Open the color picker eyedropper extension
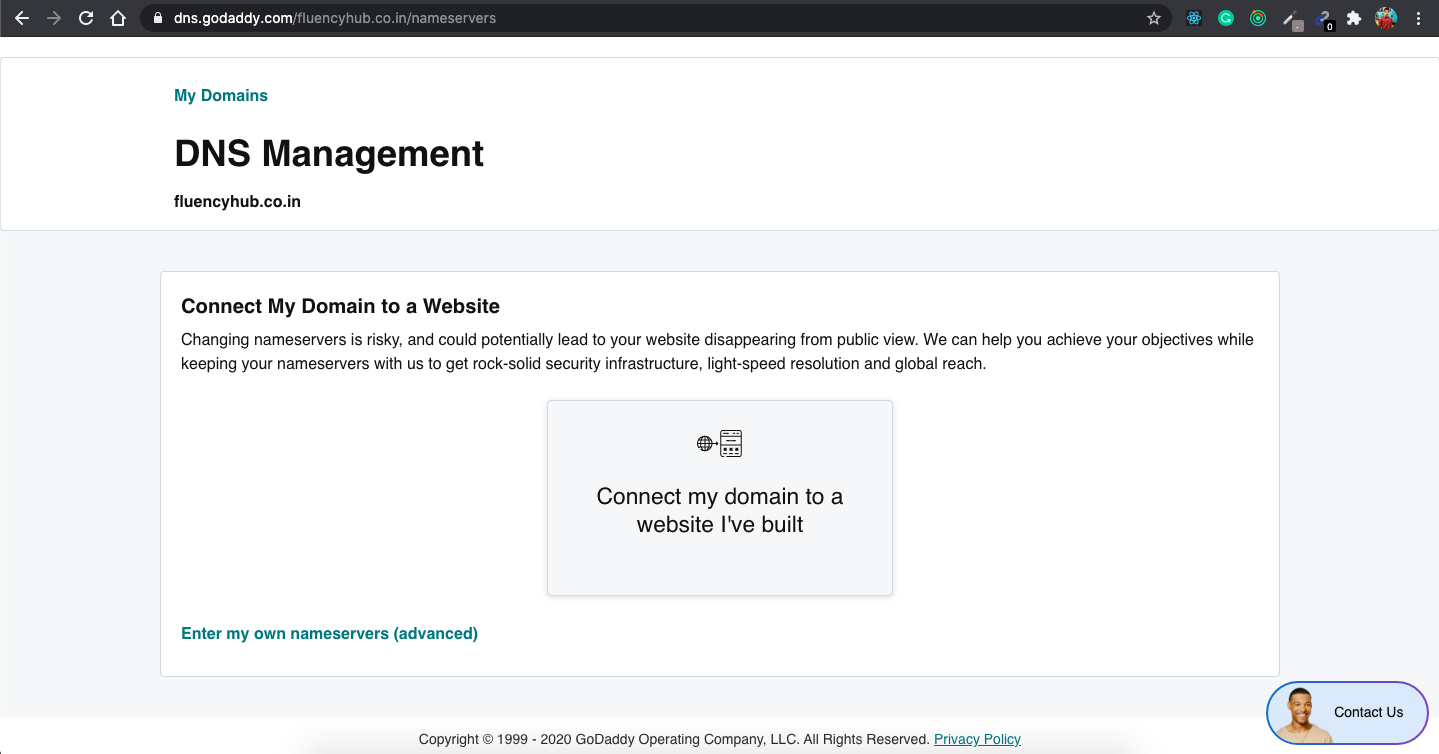 [x=1291, y=19]
